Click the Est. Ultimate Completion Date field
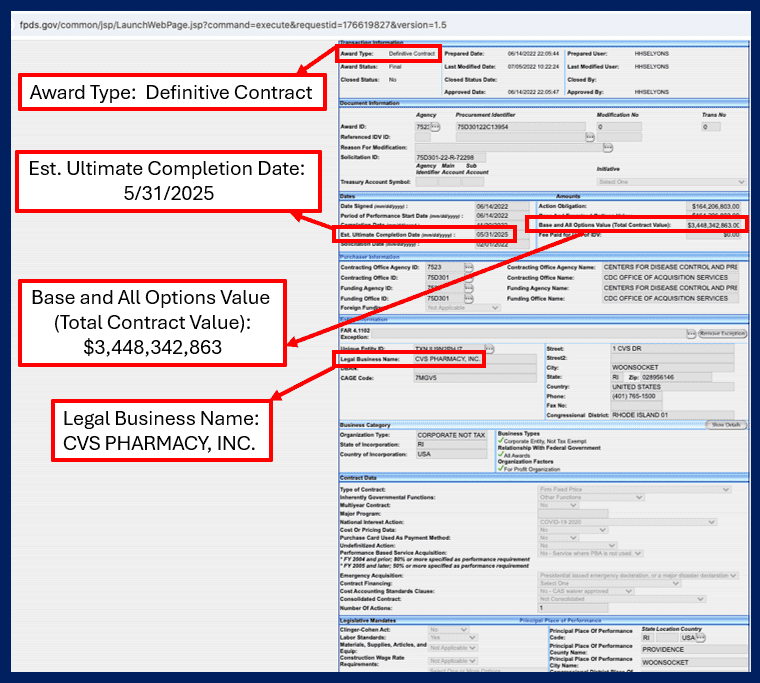 click(495, 235)
